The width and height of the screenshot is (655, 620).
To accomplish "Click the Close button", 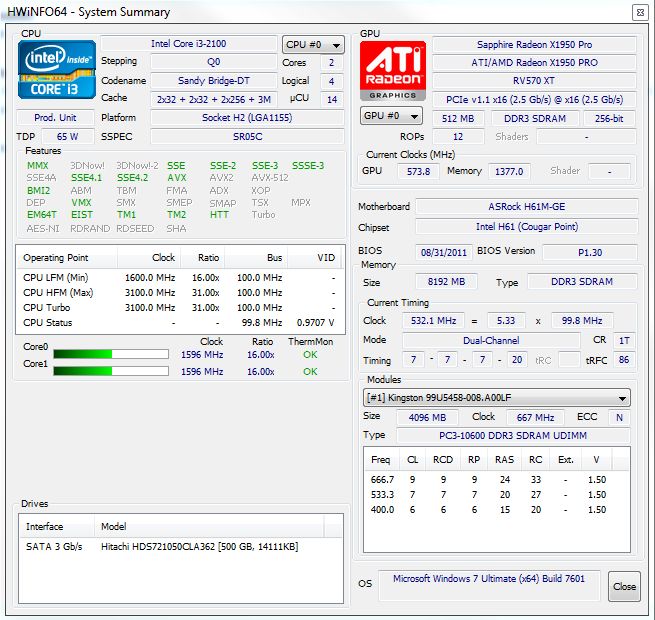I will pos(624,587).
